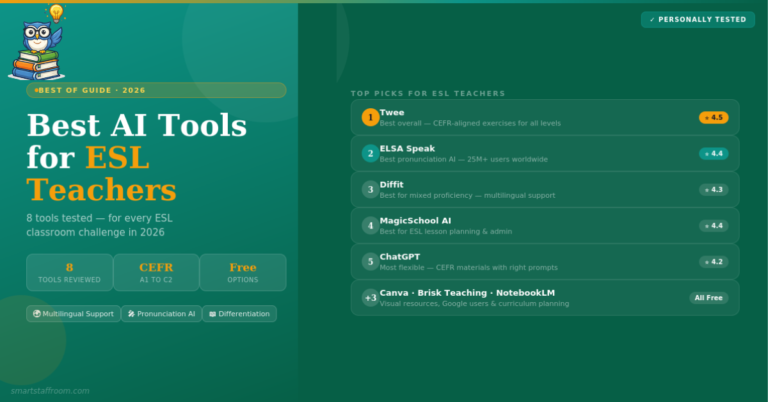Click the CEFR A1 to C2 stat box
768x402 pixels.
pos(156,273)
